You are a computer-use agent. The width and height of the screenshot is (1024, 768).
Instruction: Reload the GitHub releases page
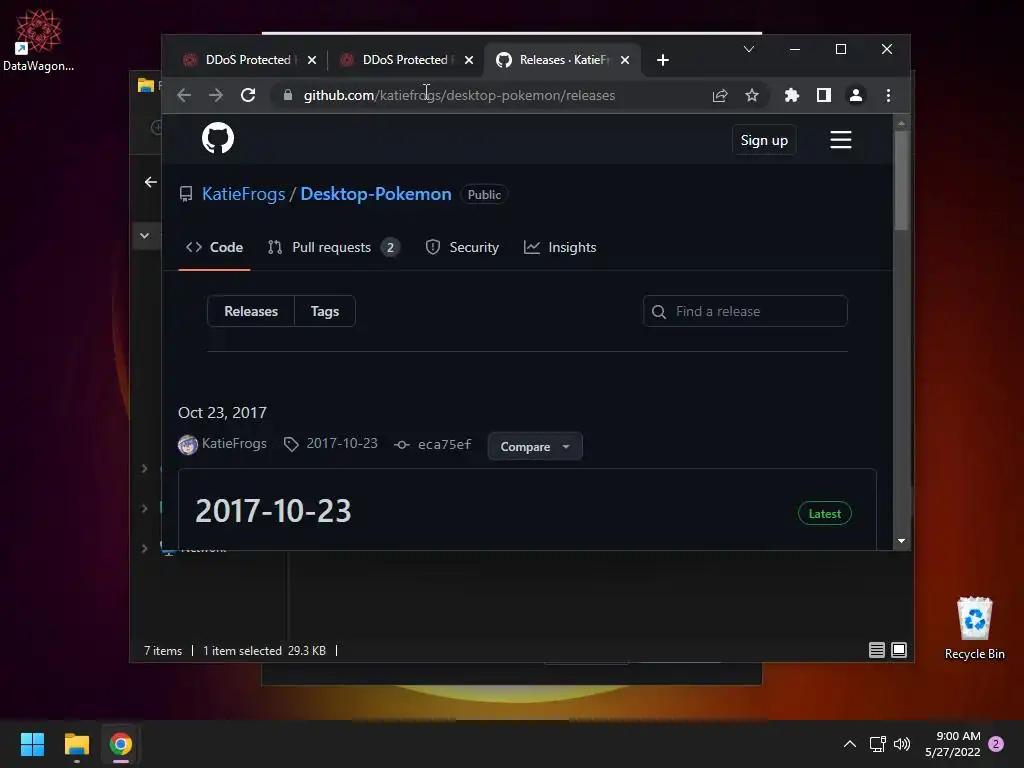(248, 95)
